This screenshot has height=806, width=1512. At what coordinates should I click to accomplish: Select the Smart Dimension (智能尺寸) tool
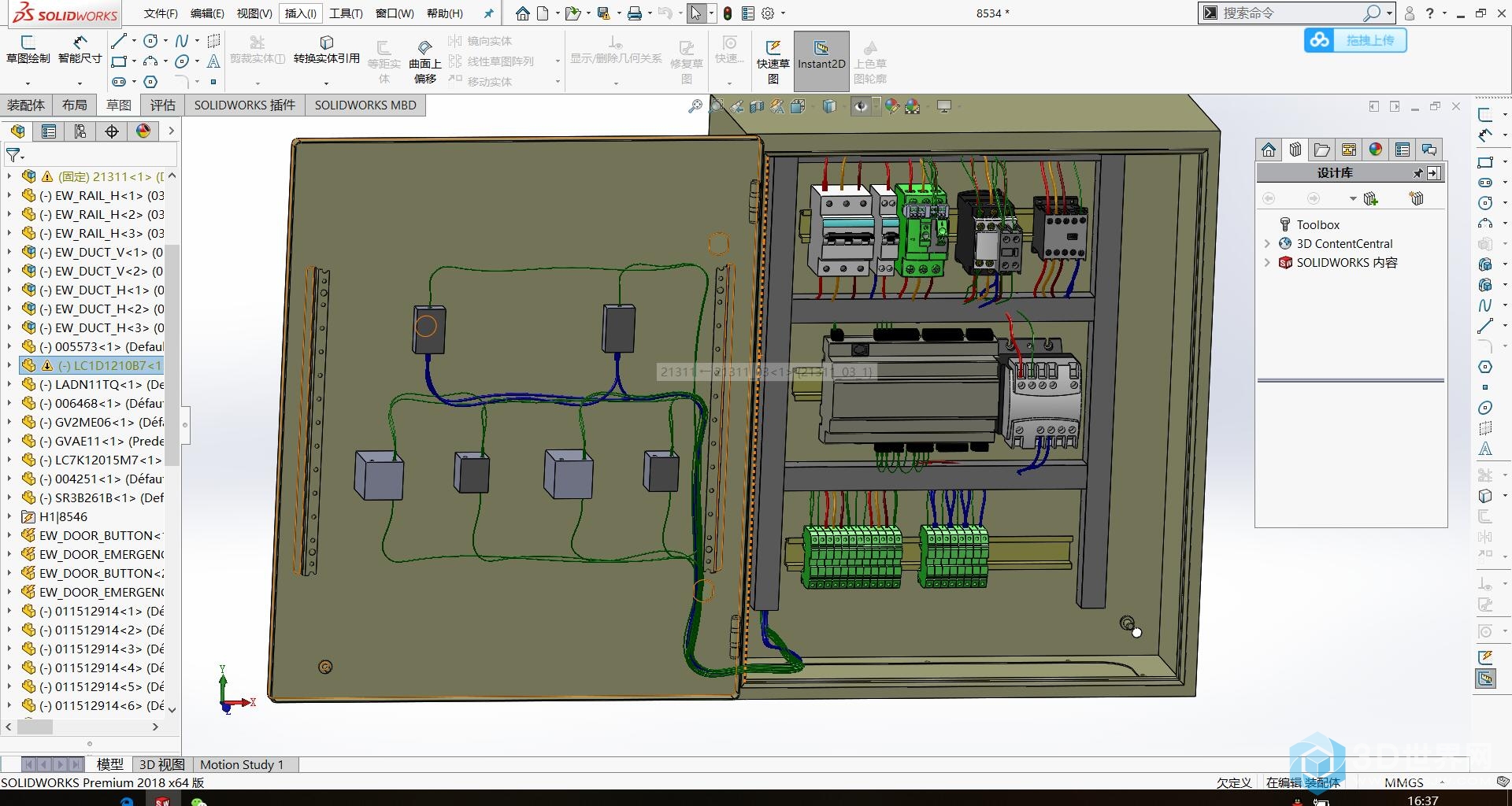(80, 50)
